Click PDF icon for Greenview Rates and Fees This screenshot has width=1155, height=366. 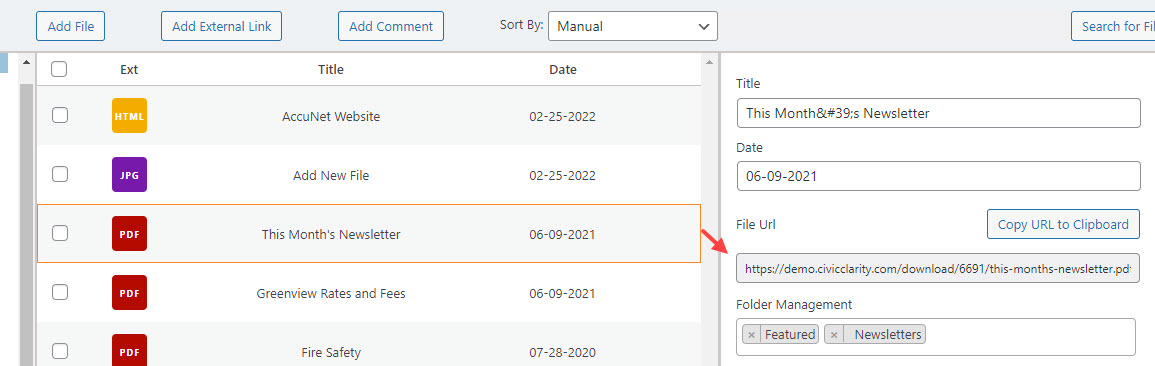click(130, 293)
